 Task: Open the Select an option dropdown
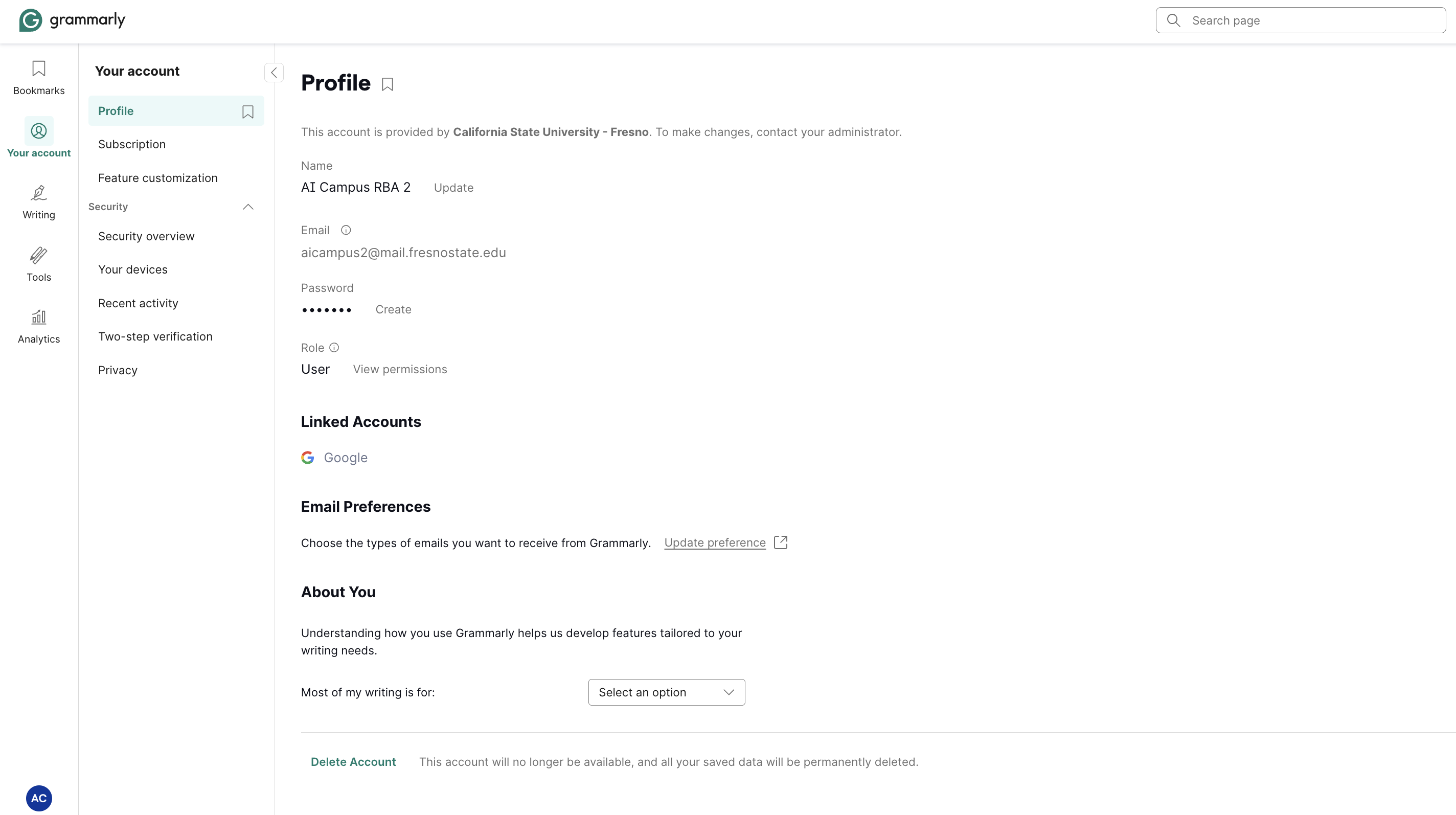pyautogui.click(x=666, y=692)
